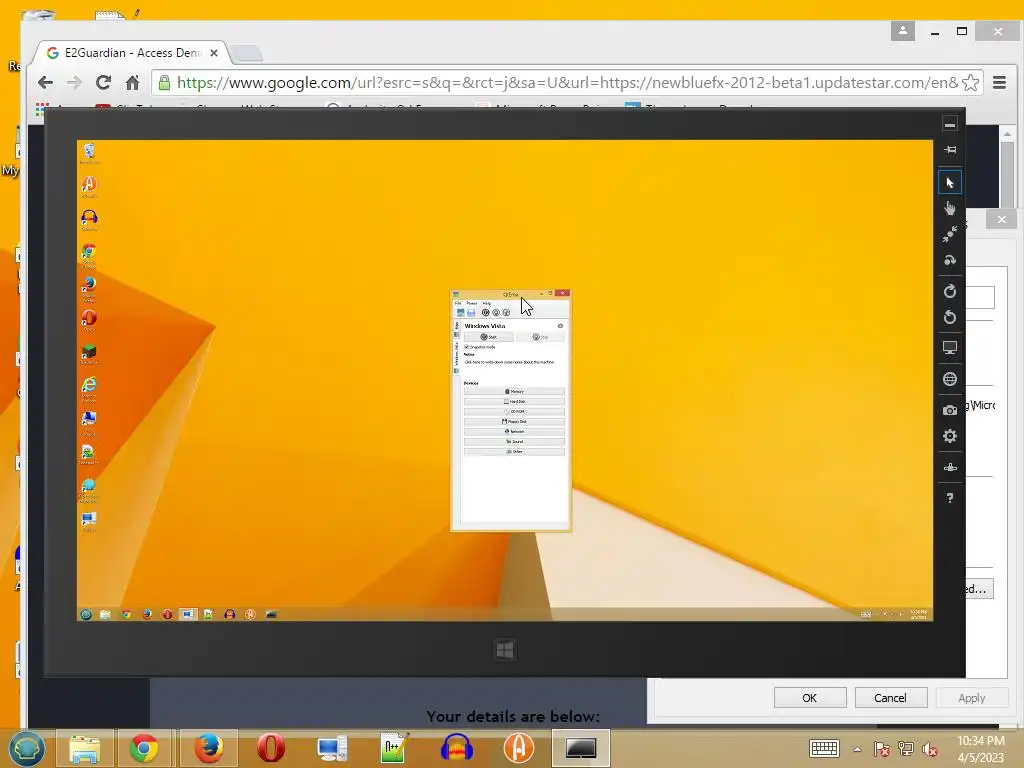
Task: Open Chrome from the Windows taskbar
Action: point(144,748)
